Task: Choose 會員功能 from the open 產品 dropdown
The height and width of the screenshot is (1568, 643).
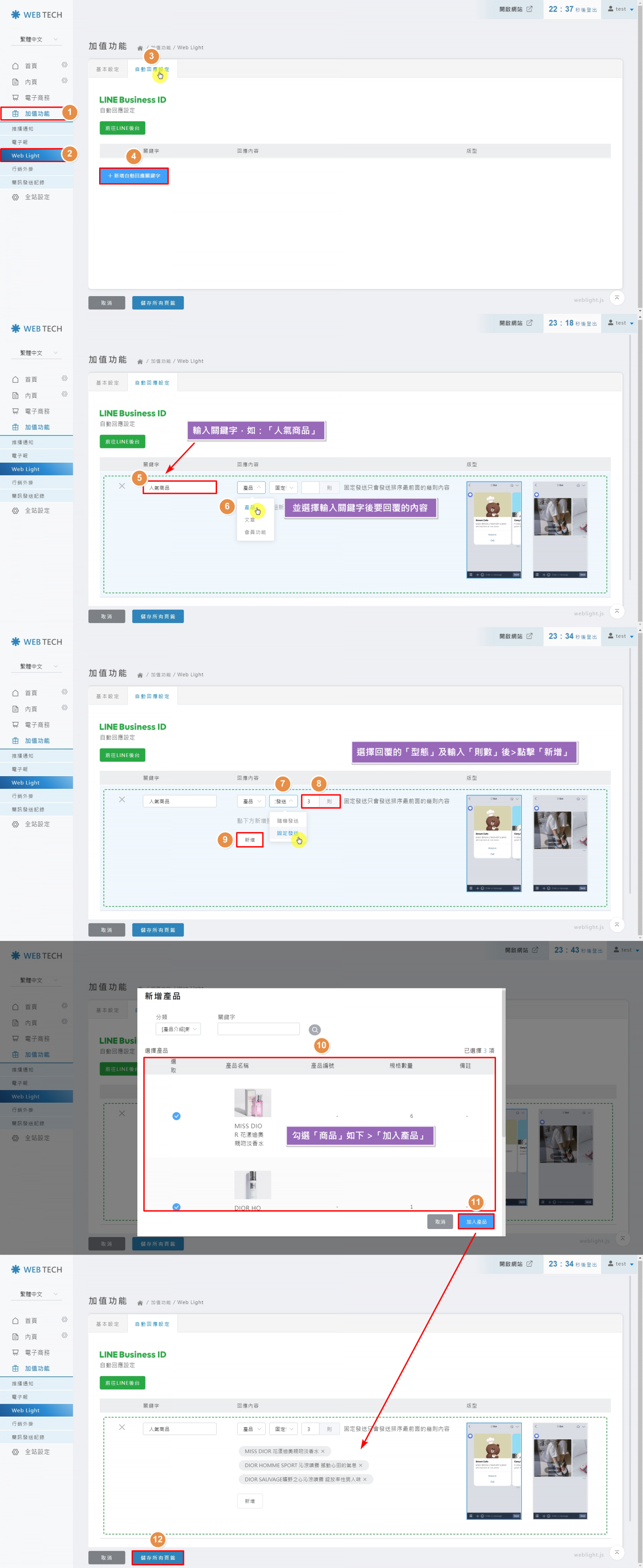Action: click(255, 532)
